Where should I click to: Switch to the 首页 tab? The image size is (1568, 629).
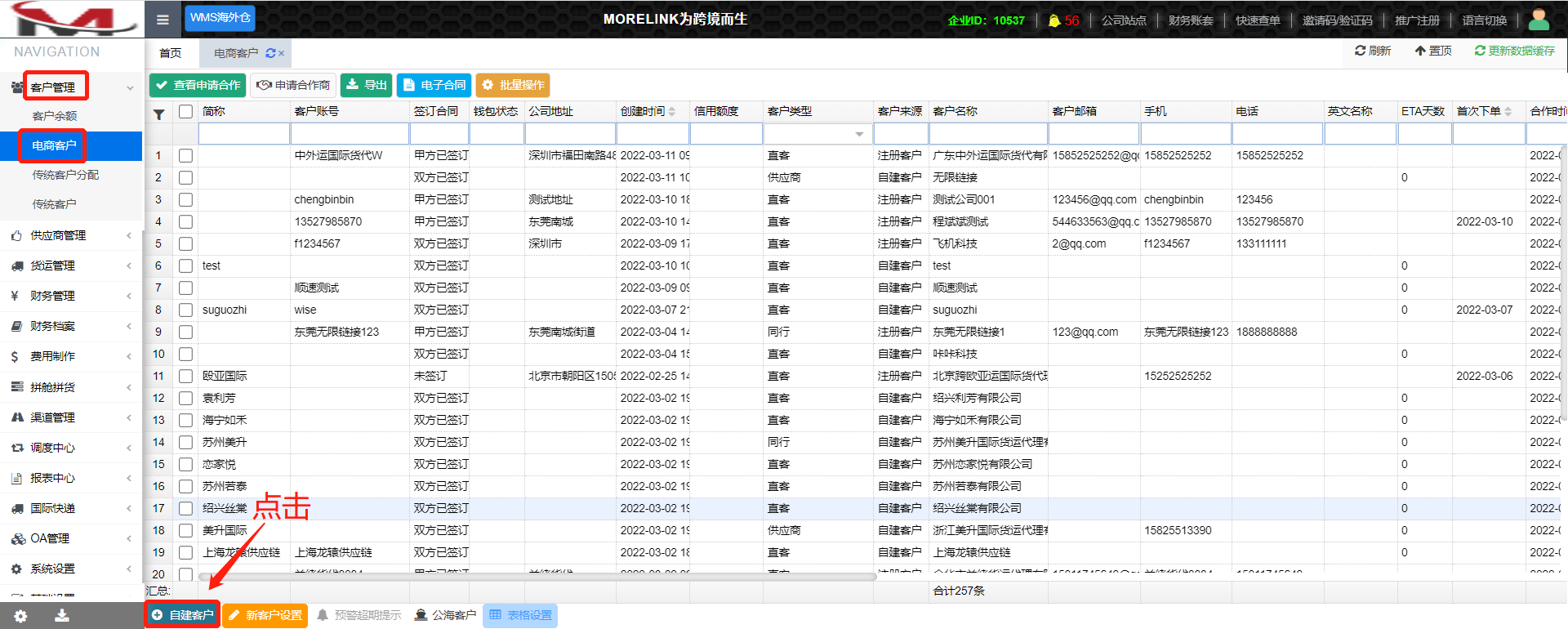click(x=171, y=53)
